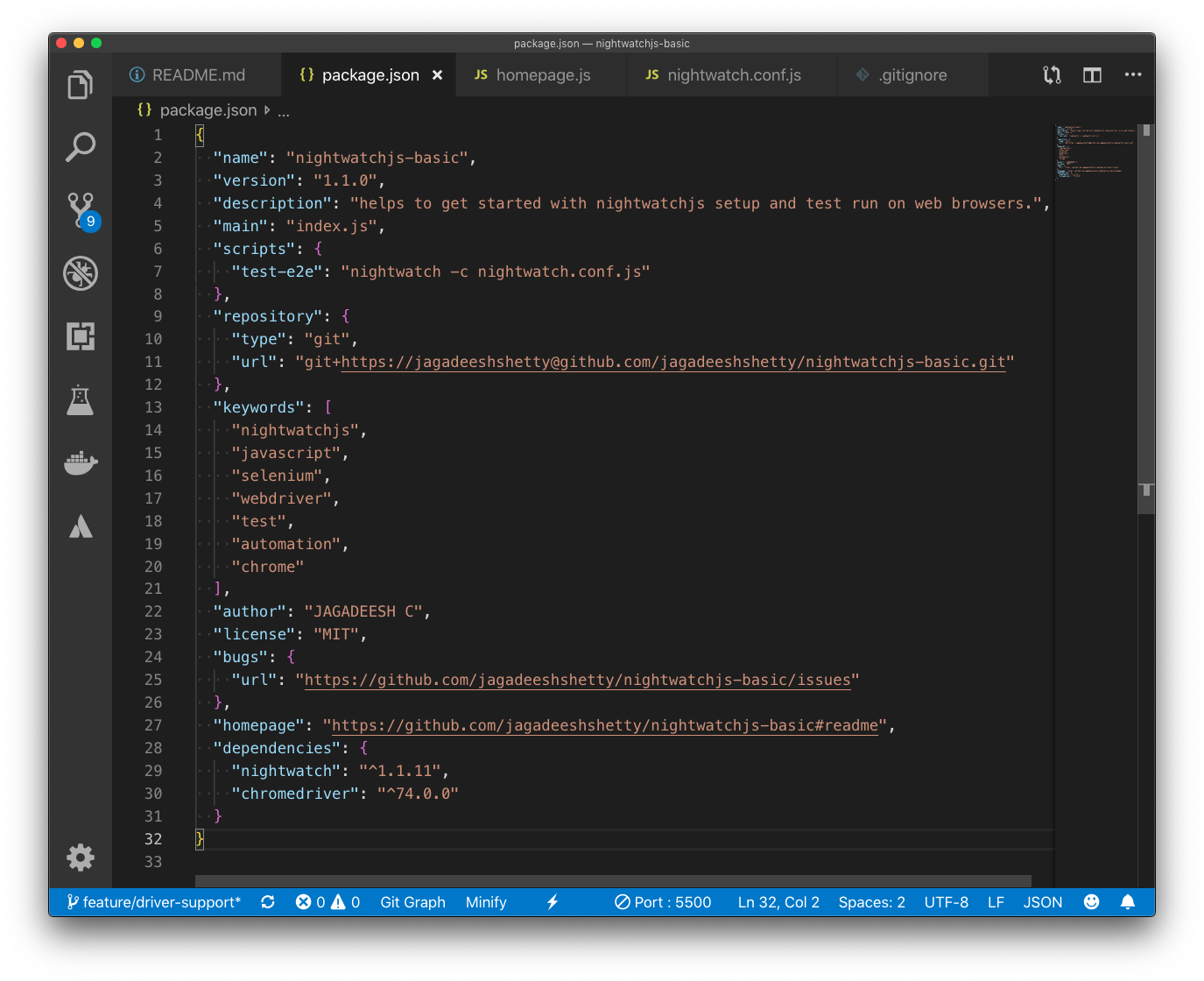Split the editor to the right

pyautogui.click(x=1092, y=75)
